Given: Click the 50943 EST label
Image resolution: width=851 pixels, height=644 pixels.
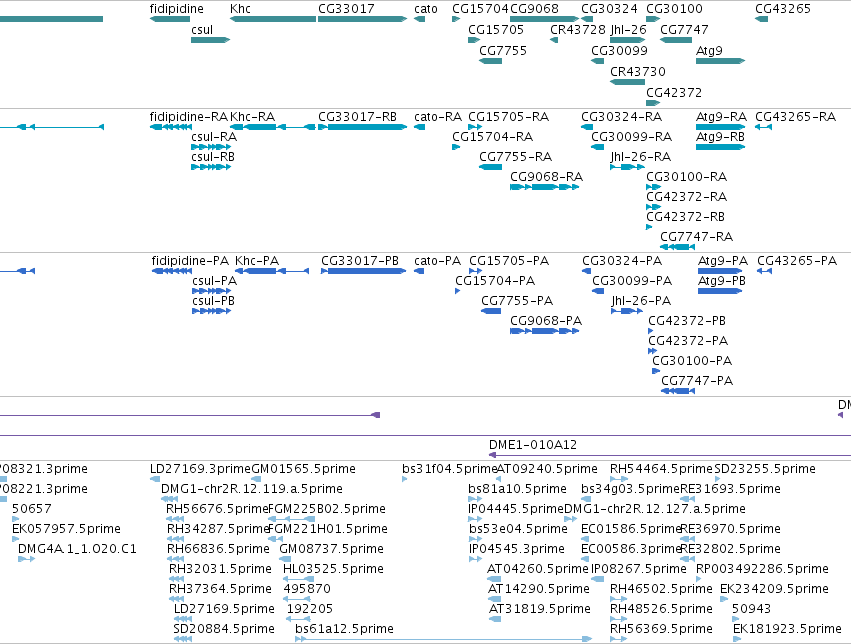Looking at the screenshot, I should point(751,609).
